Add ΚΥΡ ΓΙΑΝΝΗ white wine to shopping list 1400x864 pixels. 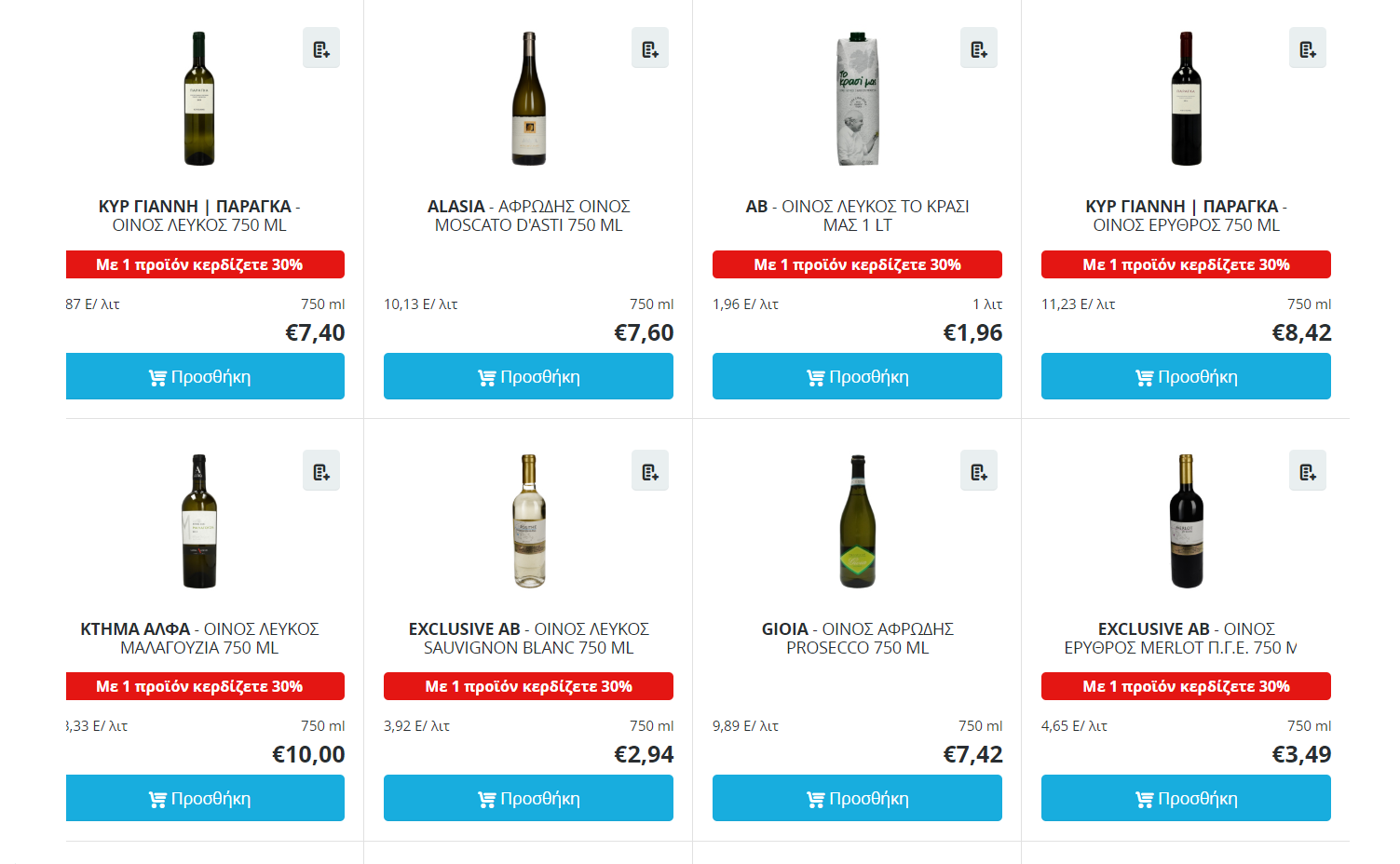pyautogui.click(x=321, y=49)
